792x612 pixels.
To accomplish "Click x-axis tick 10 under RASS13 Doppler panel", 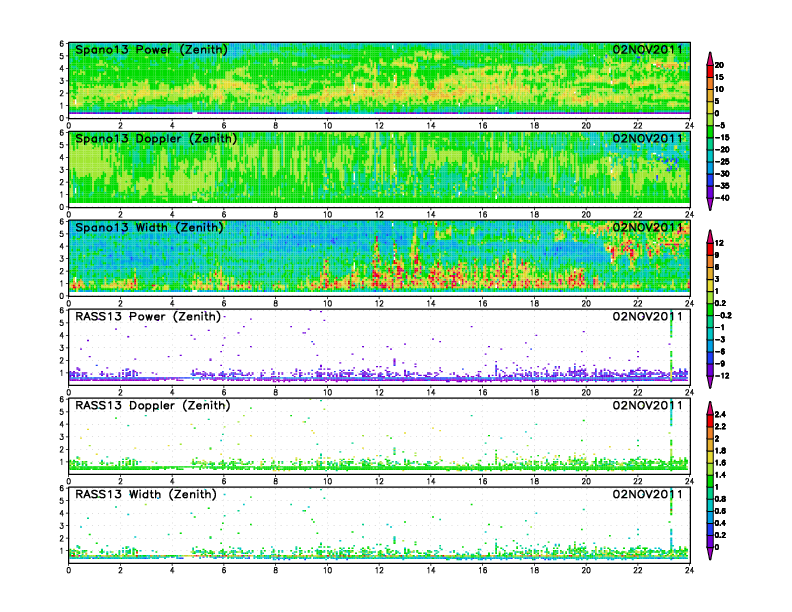I will pyautogui.click(x=327, y=481).
